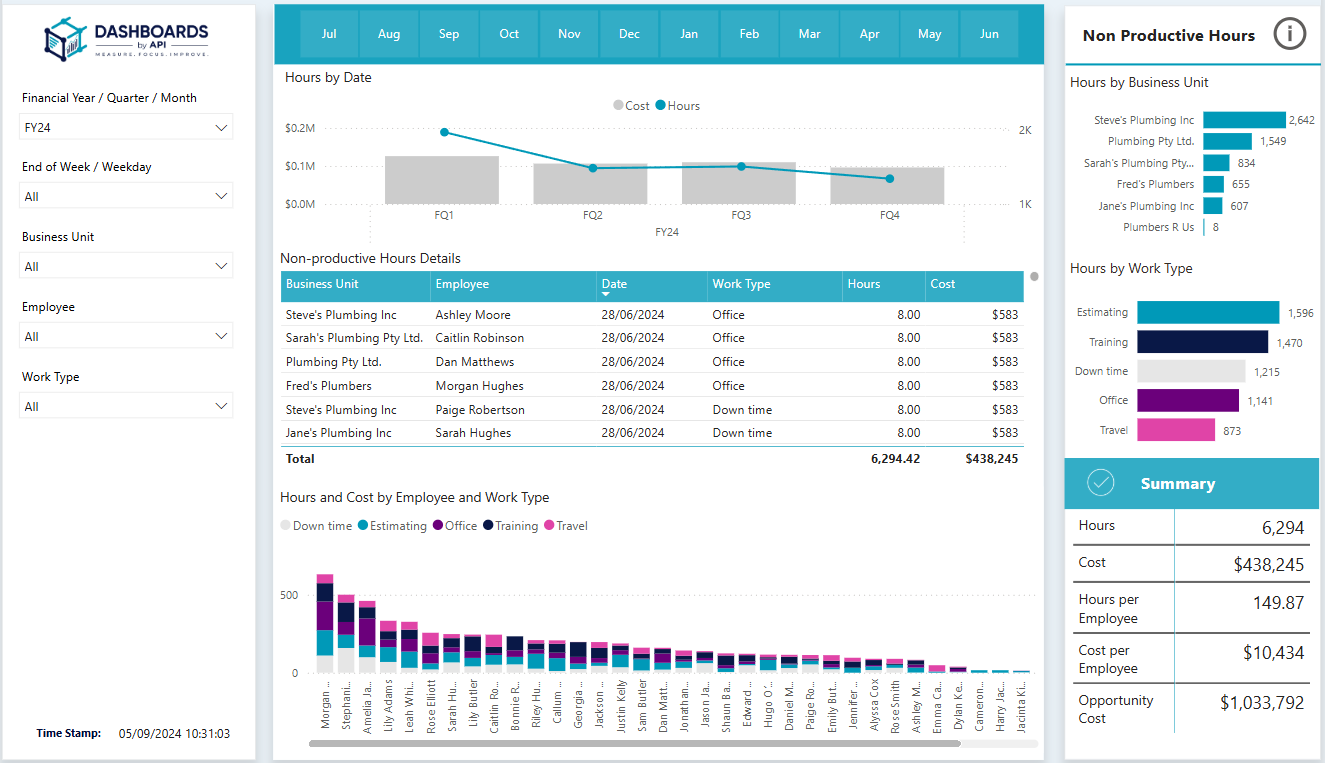Click the Cost legend marker in date chart
The height and width of the screenshot is (763, 1325).
pyautogui.click(x=619, y=106)
